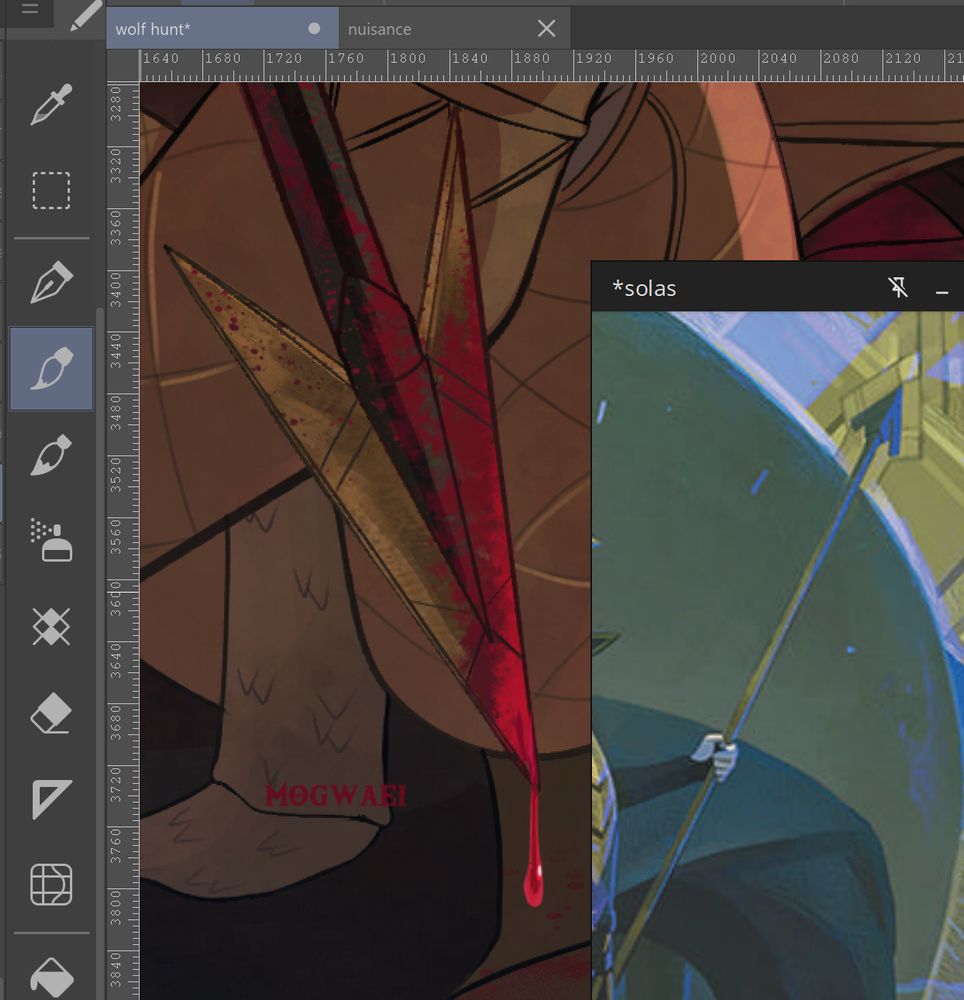Click the horizontal ruler at 1800

click(x=407, y=59)
